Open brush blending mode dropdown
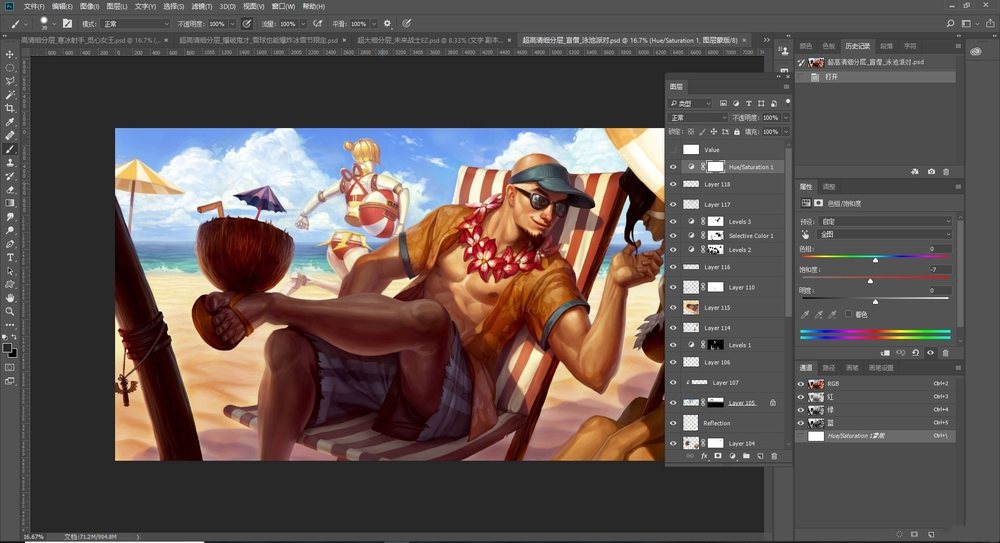 tap(135, 24)
